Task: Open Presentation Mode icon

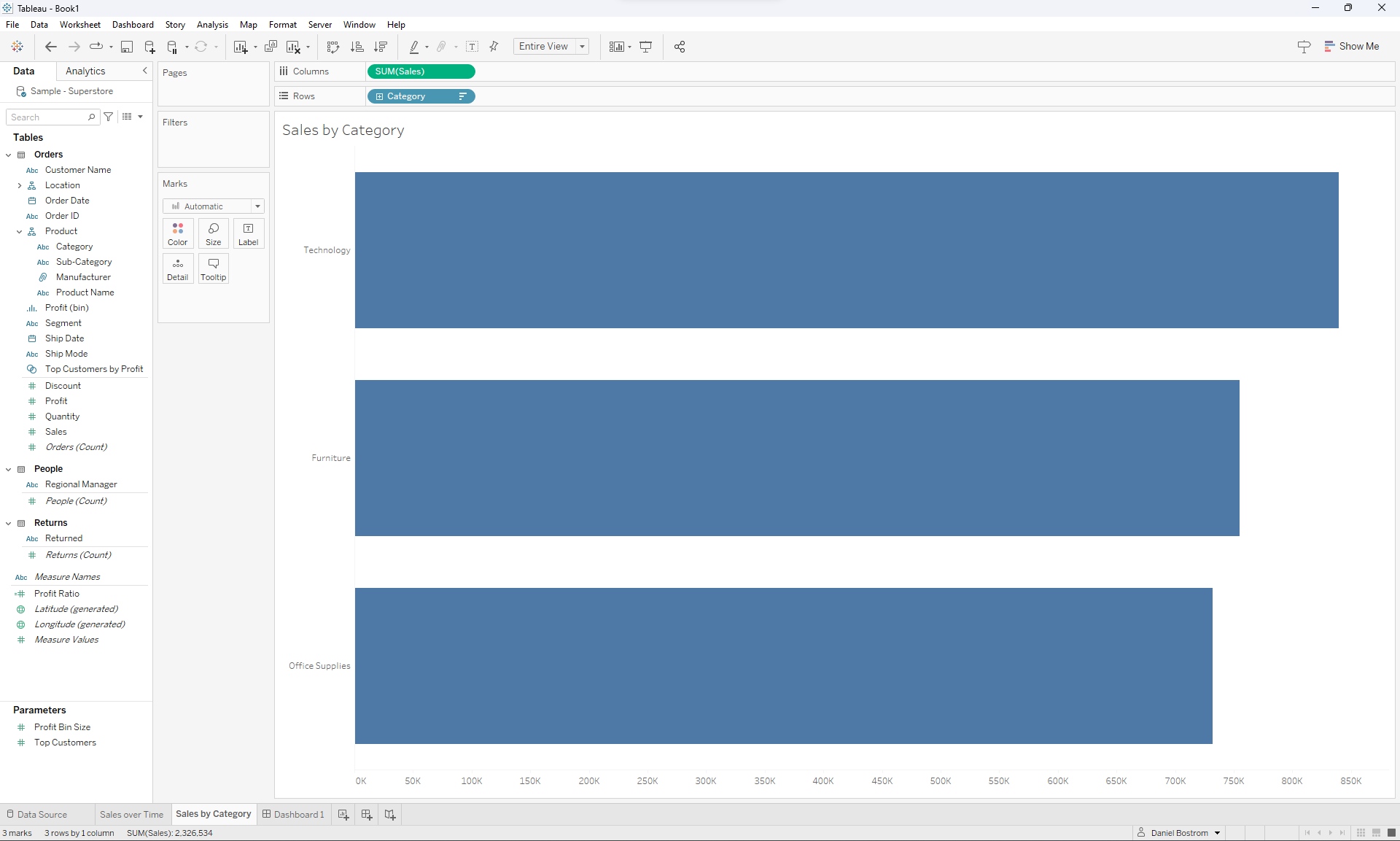Action: pos(645,47)
